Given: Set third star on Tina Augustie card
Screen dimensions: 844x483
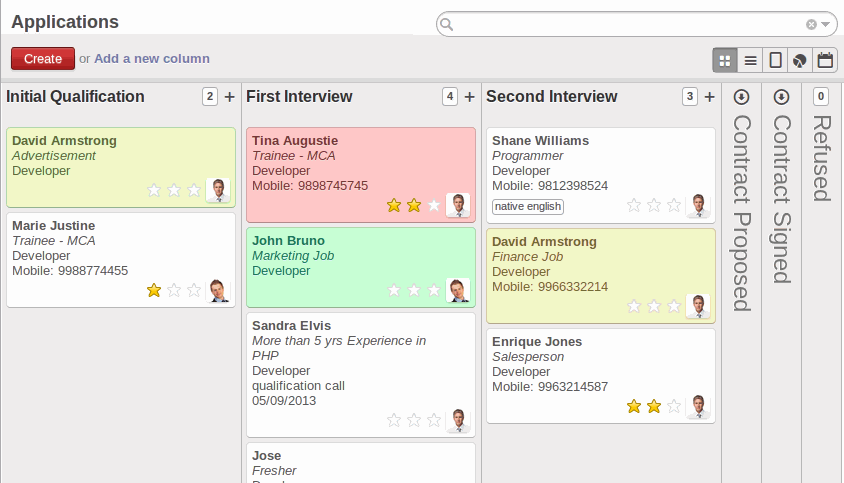Looking at the screenshot, I should click(434, 205).
